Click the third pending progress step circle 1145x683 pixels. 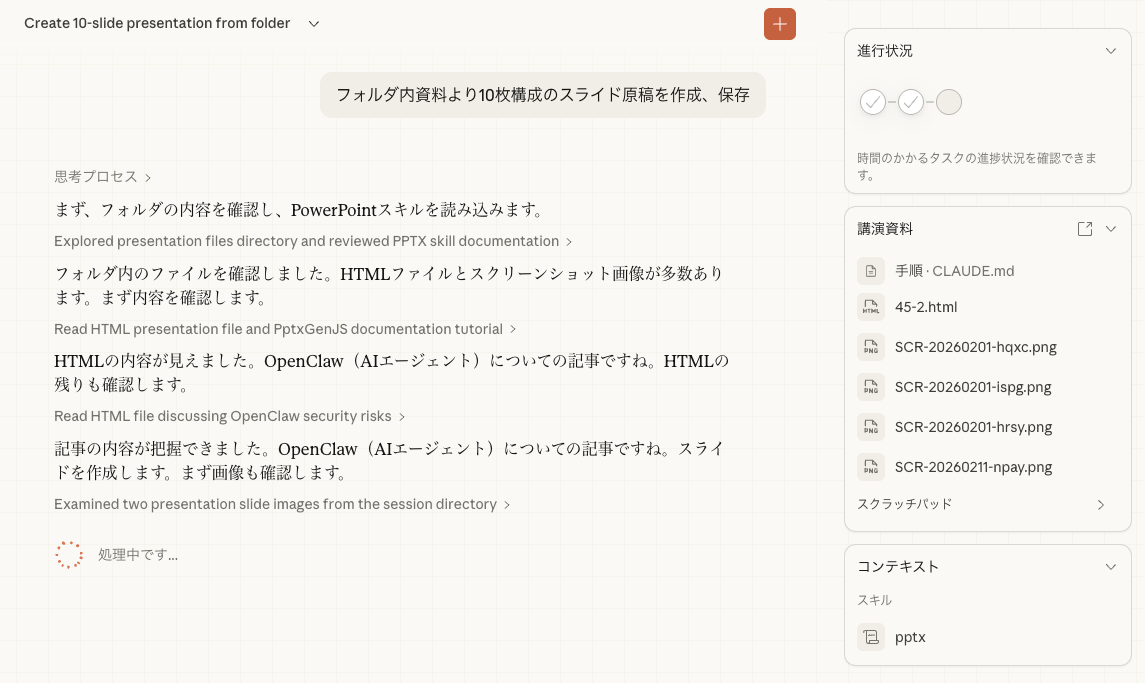pyautogui.click(x=948, y=102)
